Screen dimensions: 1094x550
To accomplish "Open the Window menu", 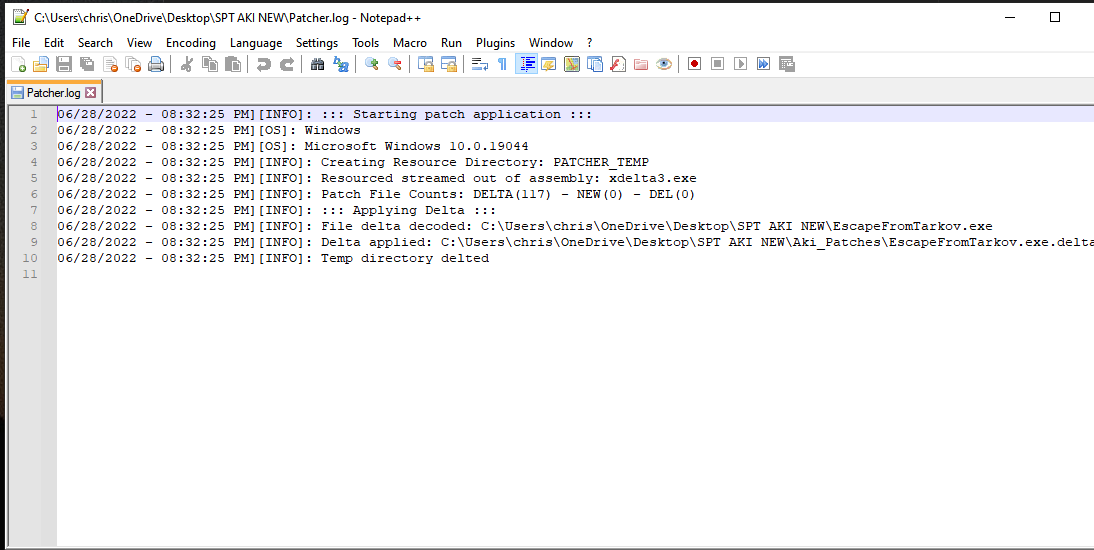I will click(x=550, y=43).
